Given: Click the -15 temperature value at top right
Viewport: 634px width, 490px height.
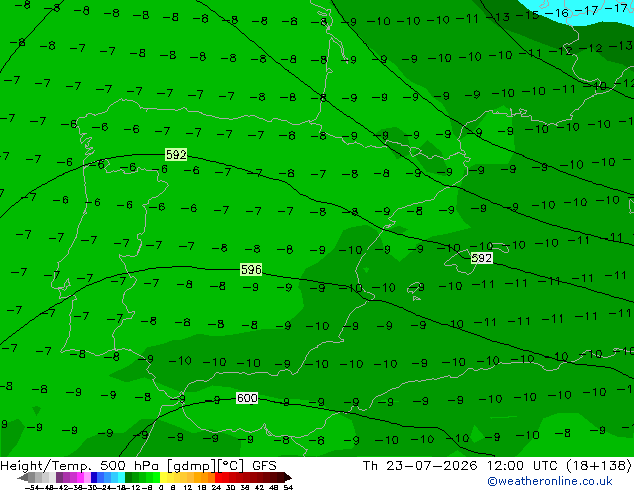Looking at the screenshot, I should pyautogui.click(x=527, y=15).
